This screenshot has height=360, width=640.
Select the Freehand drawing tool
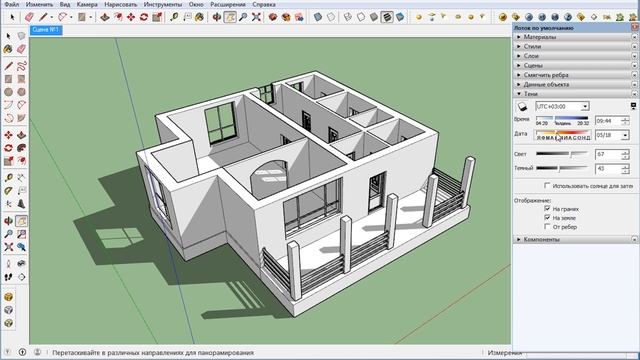coord(22,66)
